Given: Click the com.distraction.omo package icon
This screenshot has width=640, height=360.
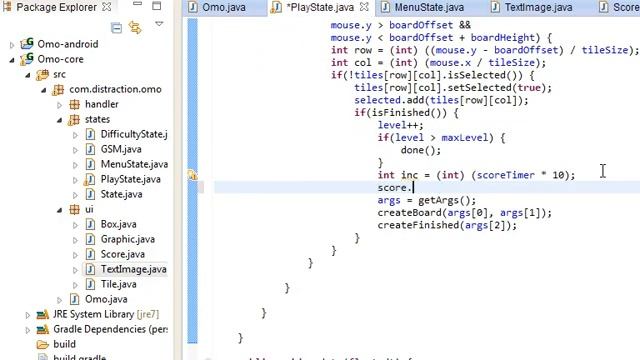Looking at the screenshot, I should 58,89.
